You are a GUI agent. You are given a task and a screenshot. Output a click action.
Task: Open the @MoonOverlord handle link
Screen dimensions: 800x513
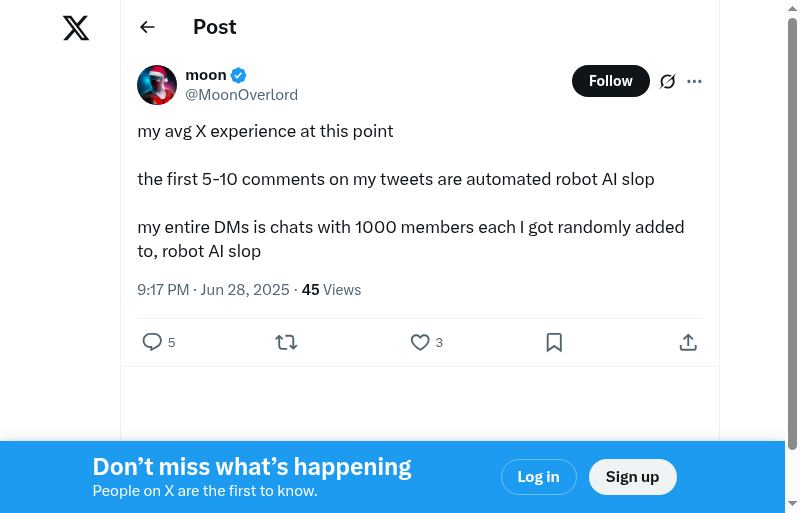click(x=241, y=95)
